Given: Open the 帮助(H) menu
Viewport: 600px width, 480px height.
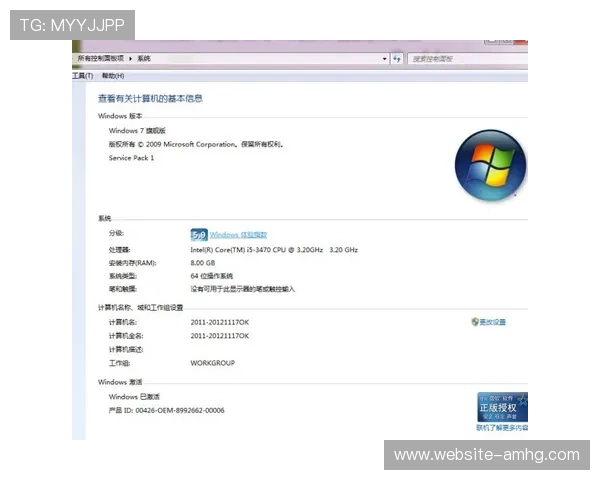Looking at the screenshot, I should click(113, 76).
